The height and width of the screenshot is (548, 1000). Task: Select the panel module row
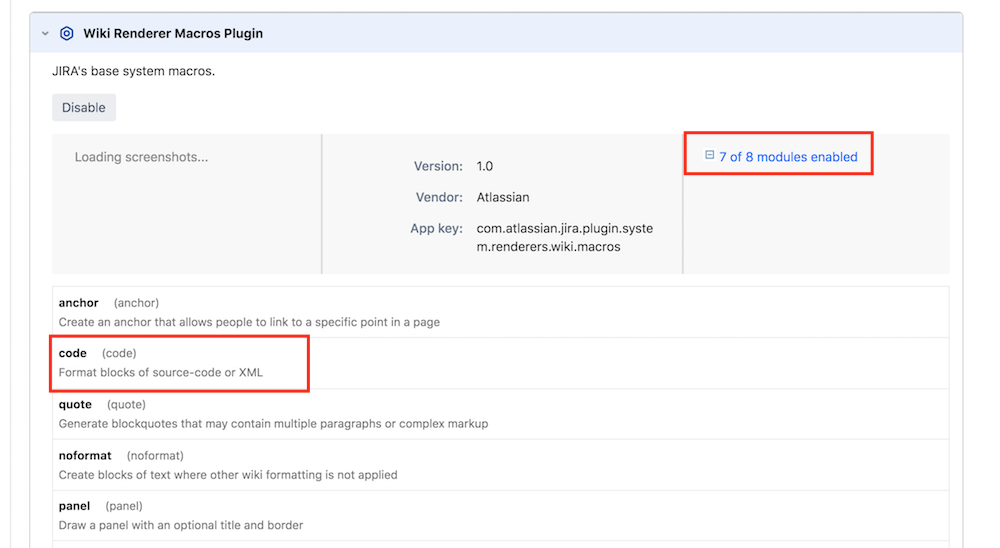point(501,515)
